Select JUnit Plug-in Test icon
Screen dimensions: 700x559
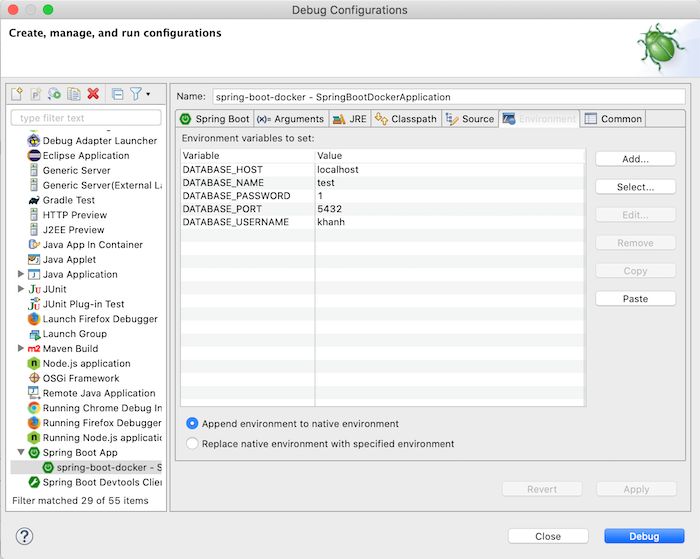[x=34, y=304]
